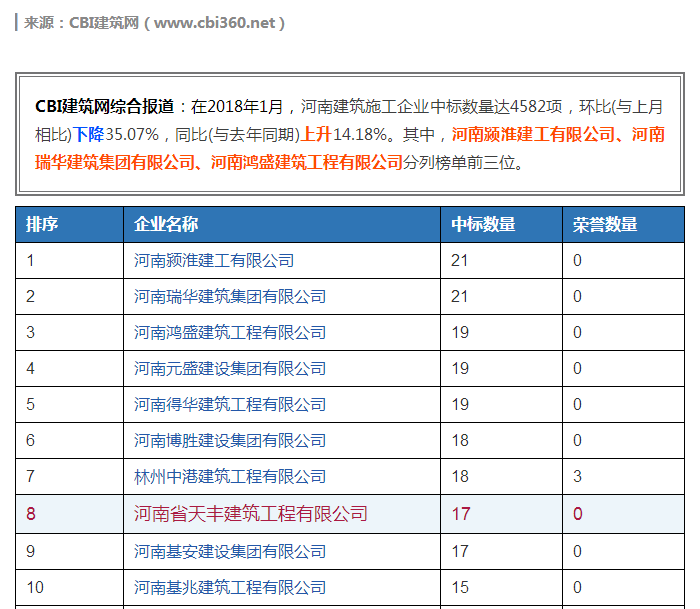Open the 河南基安建设集团有限公司 company link
The image size is (700, 609).
230,551
